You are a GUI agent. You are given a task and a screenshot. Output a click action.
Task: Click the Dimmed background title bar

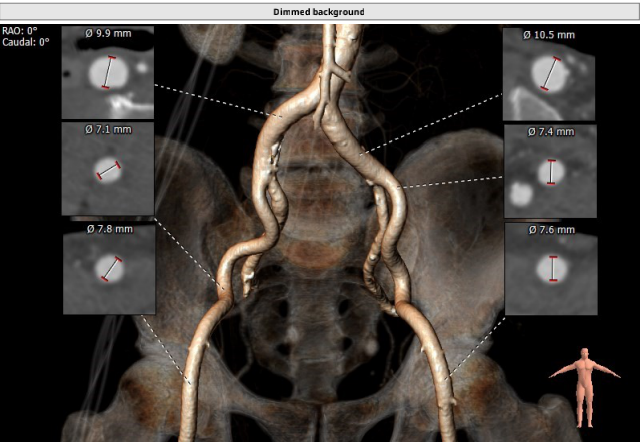click(320, 11)
